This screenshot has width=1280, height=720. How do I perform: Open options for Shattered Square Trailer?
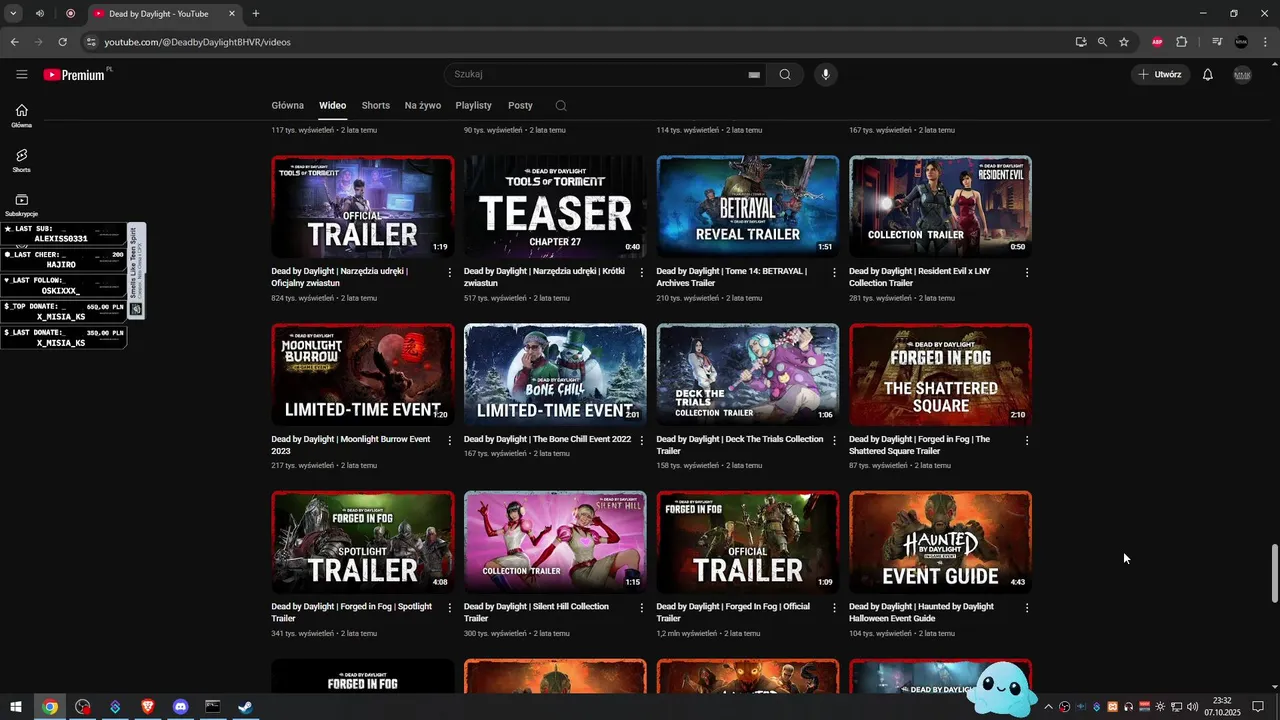tap(1026, 440)
